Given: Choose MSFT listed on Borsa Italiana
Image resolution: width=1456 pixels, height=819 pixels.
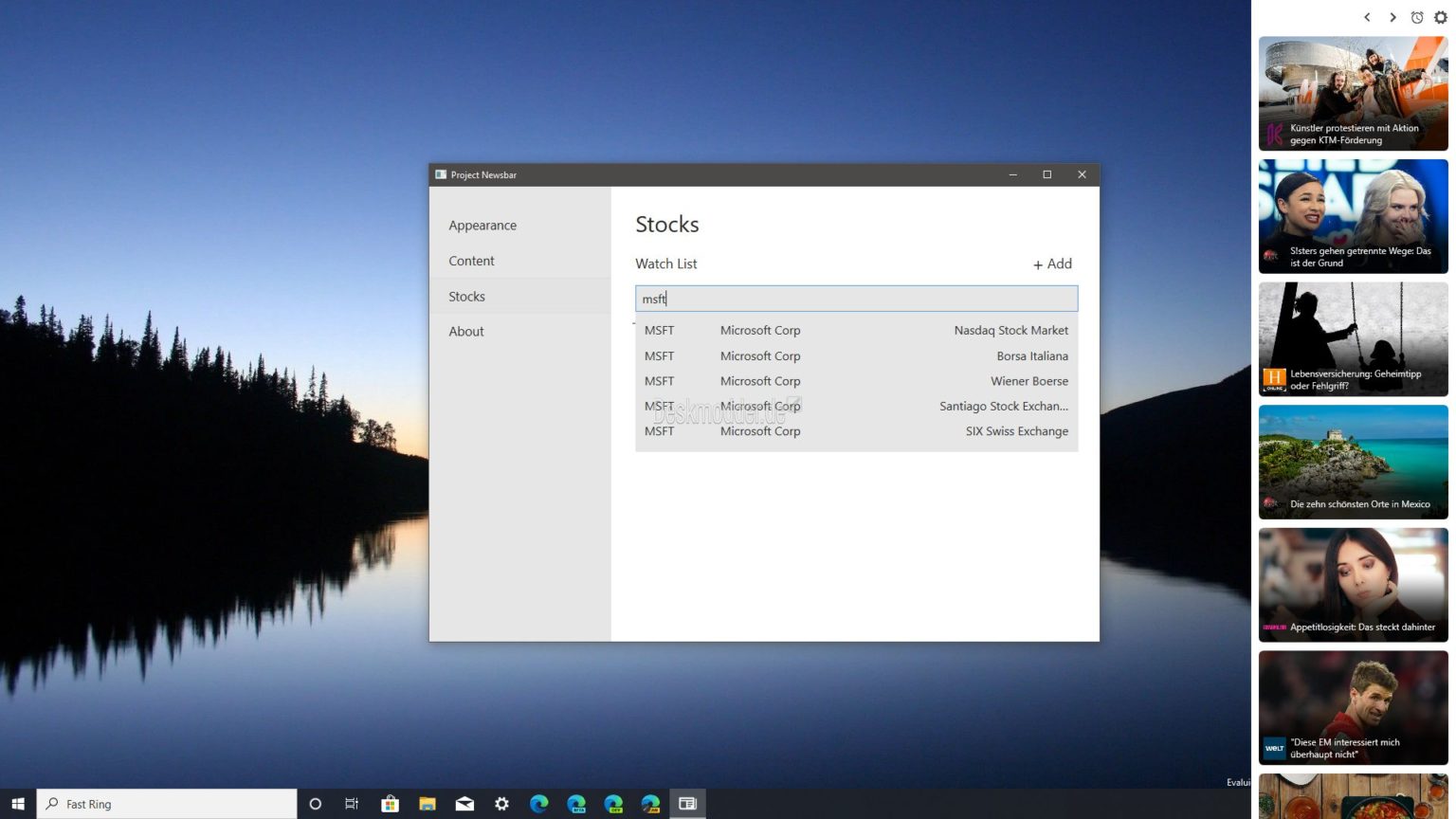Looking at the screenshot, I should pyautogui.click(x=855, y=356).
